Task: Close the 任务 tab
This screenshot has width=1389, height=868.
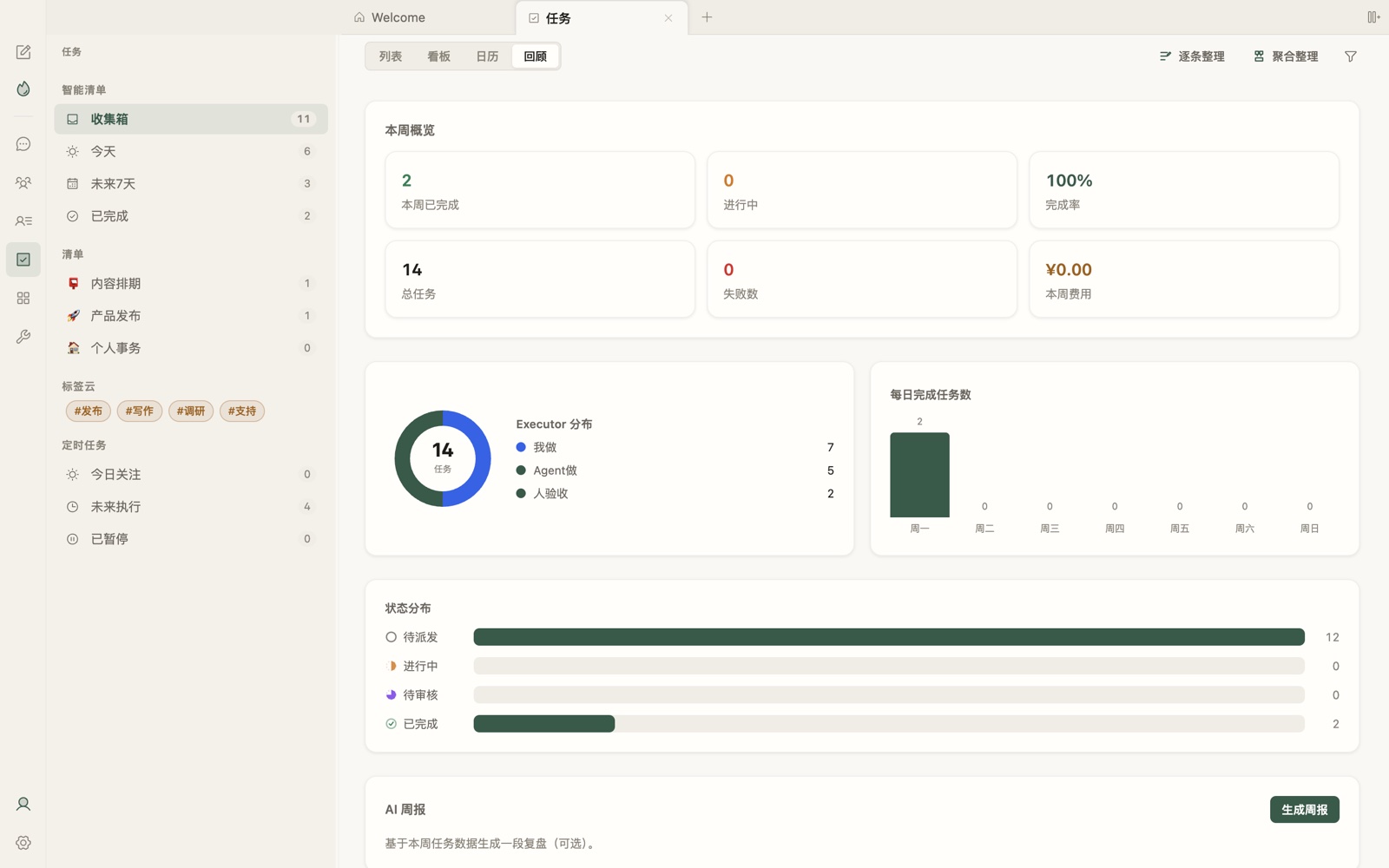Action: [x=668, y=18]
